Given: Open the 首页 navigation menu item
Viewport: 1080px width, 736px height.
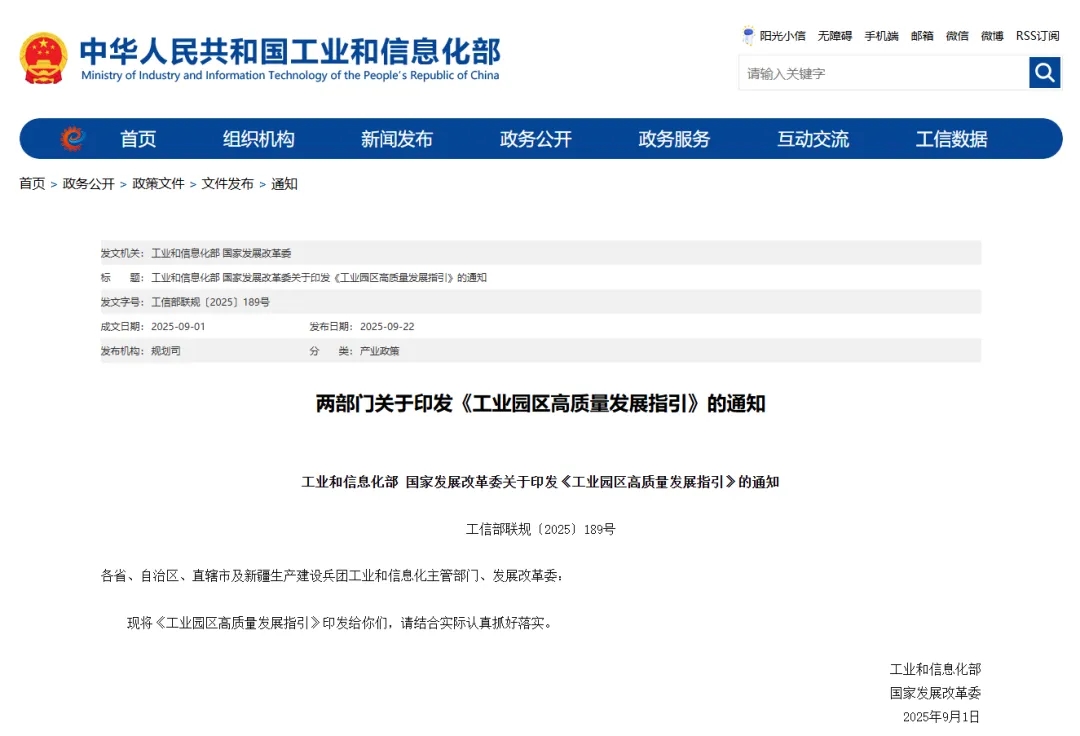Looking at the screenshot, I should pyautogui.click(x=138, y=139).
